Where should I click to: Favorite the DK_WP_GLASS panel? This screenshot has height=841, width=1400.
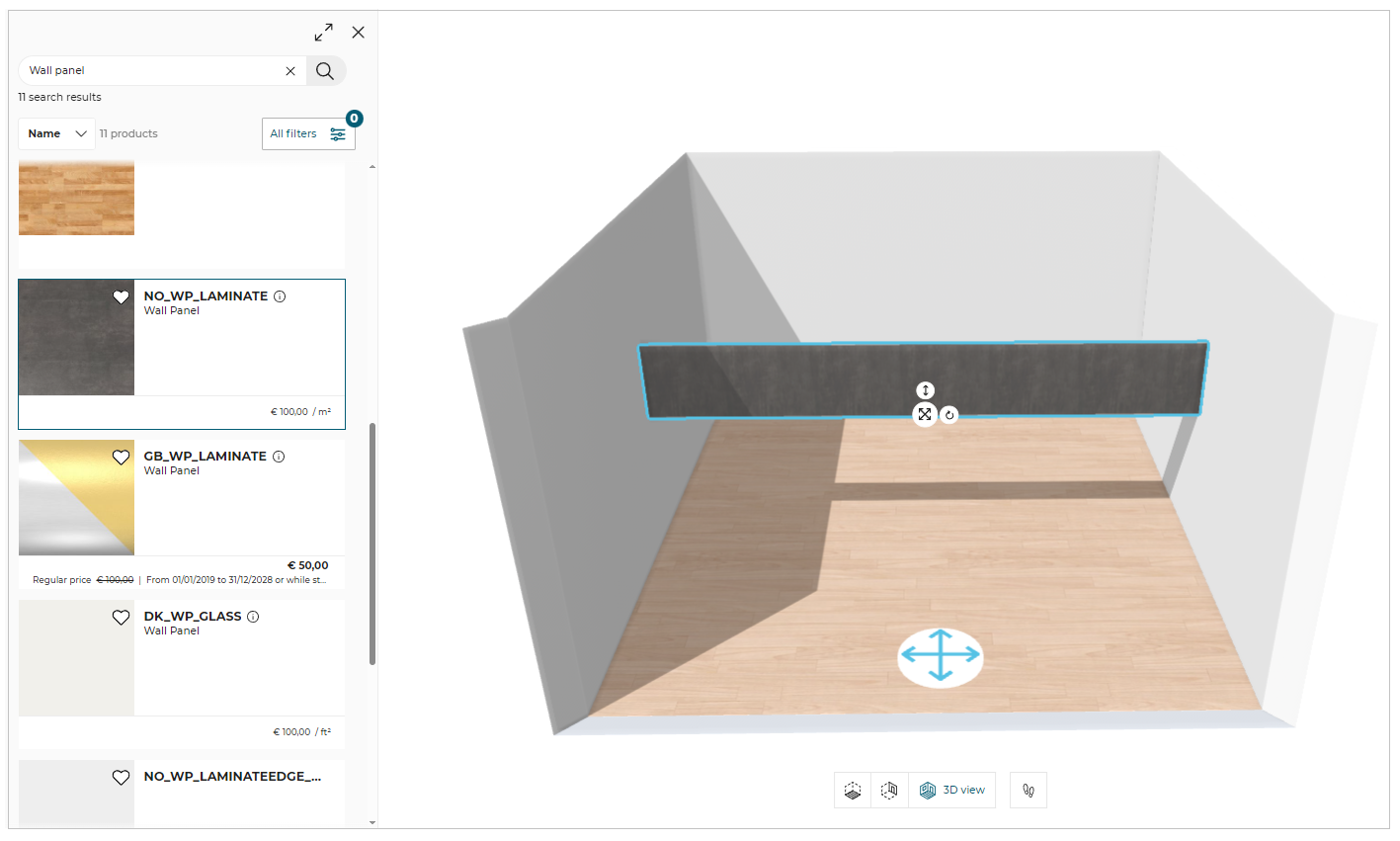tap(122, 618)
